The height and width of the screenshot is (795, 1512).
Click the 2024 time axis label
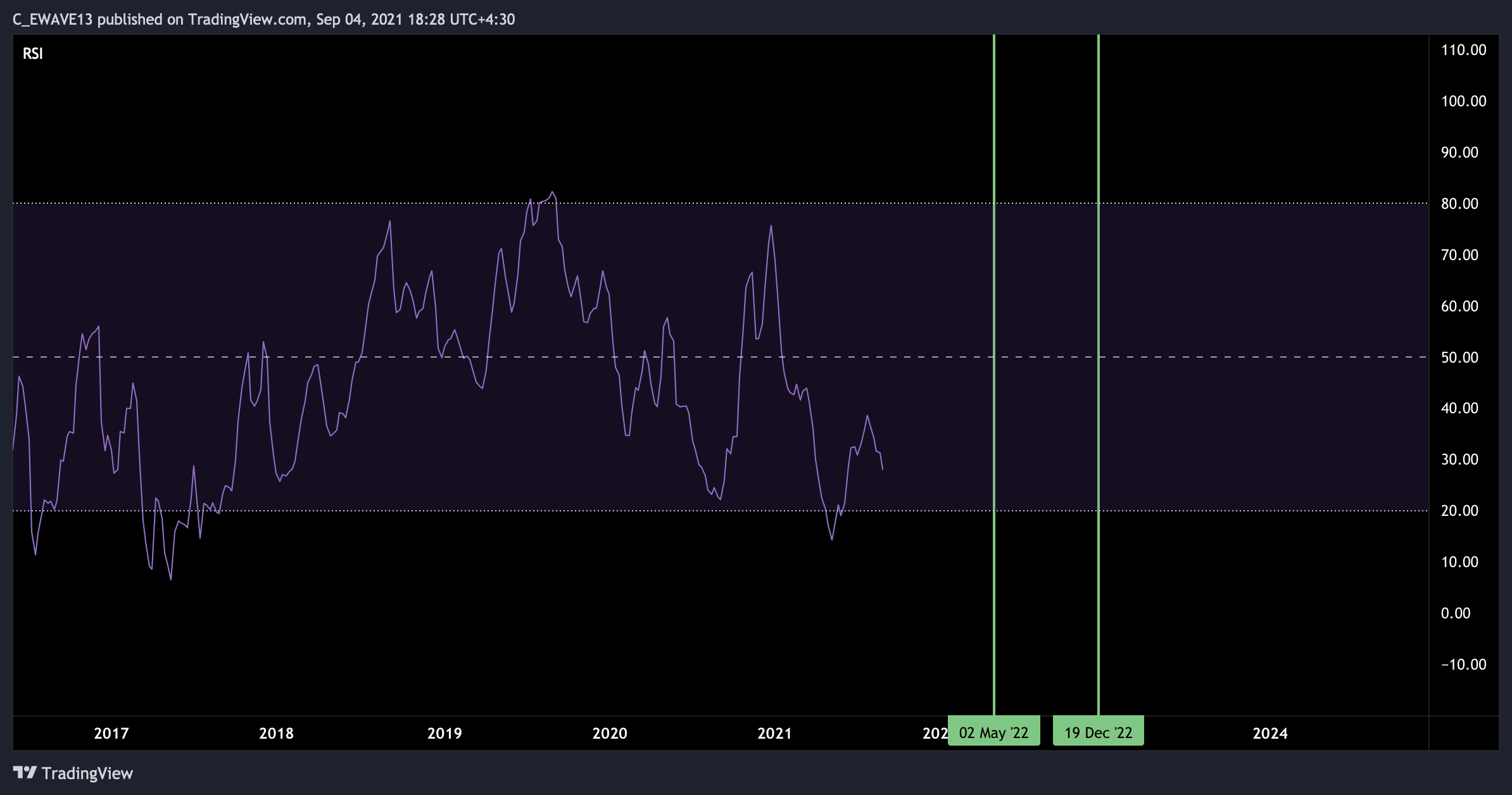[x=1270, y=733]
